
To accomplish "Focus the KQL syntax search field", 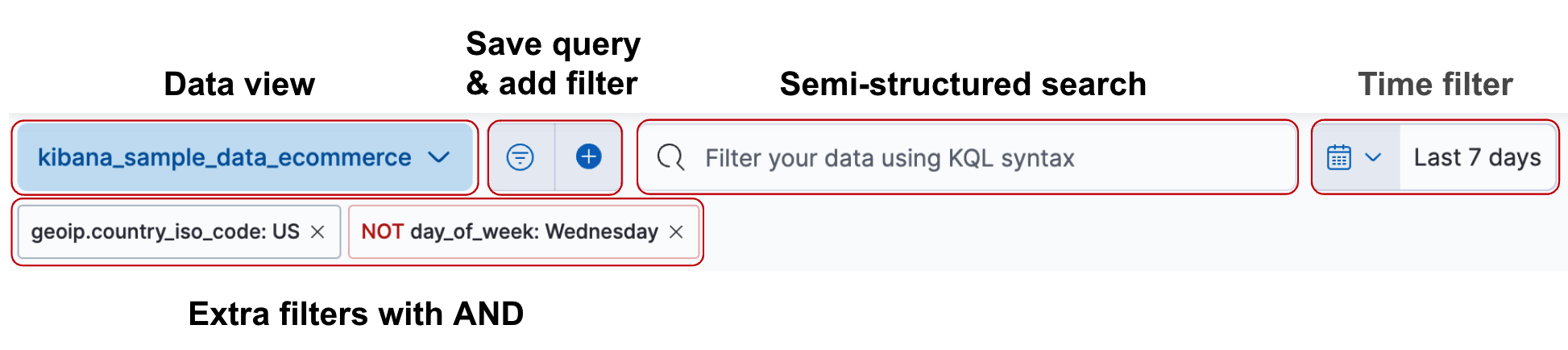I will (967, 158).
